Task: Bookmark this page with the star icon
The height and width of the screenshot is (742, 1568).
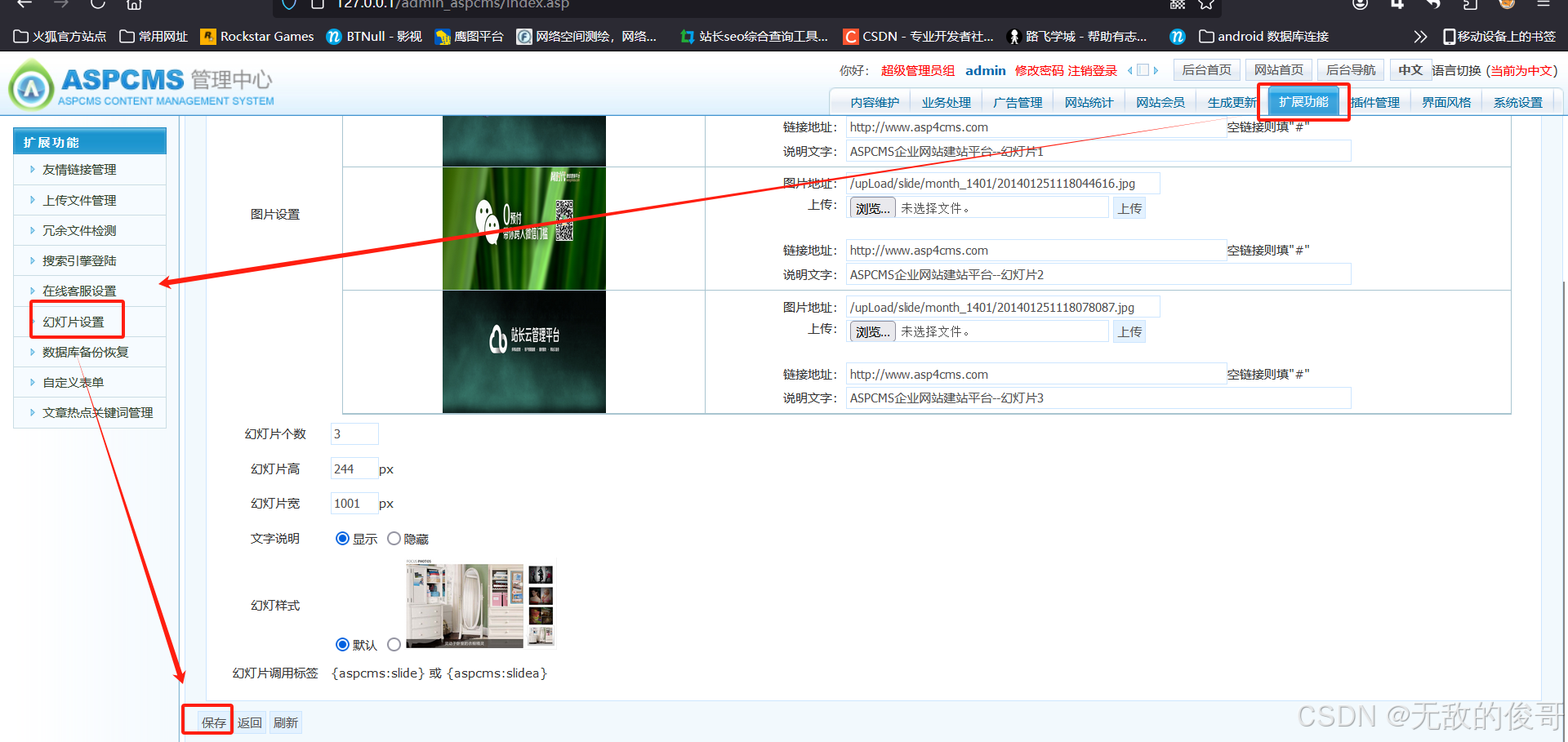Action: click(x=1205, y=5)
